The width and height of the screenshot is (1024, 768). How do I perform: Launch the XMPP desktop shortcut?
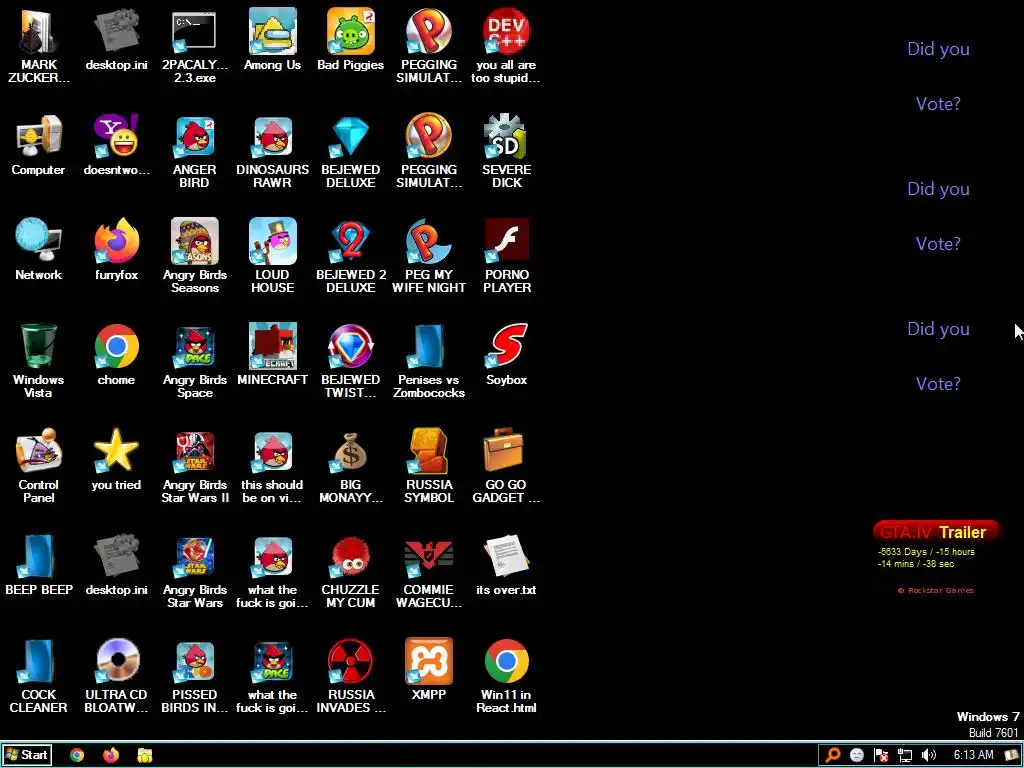(x=428, y=670)
